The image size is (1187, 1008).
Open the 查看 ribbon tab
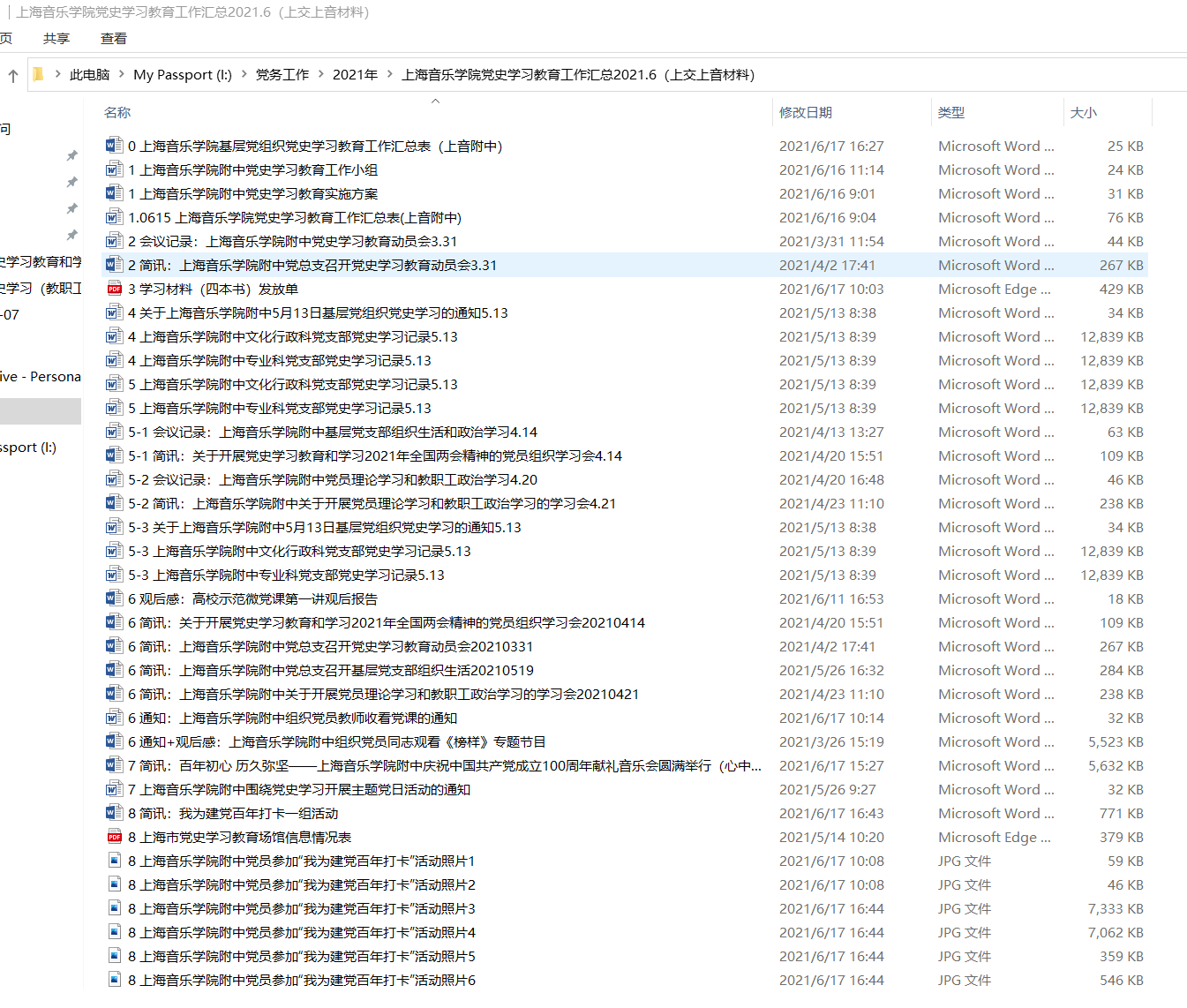pos(114,39)
